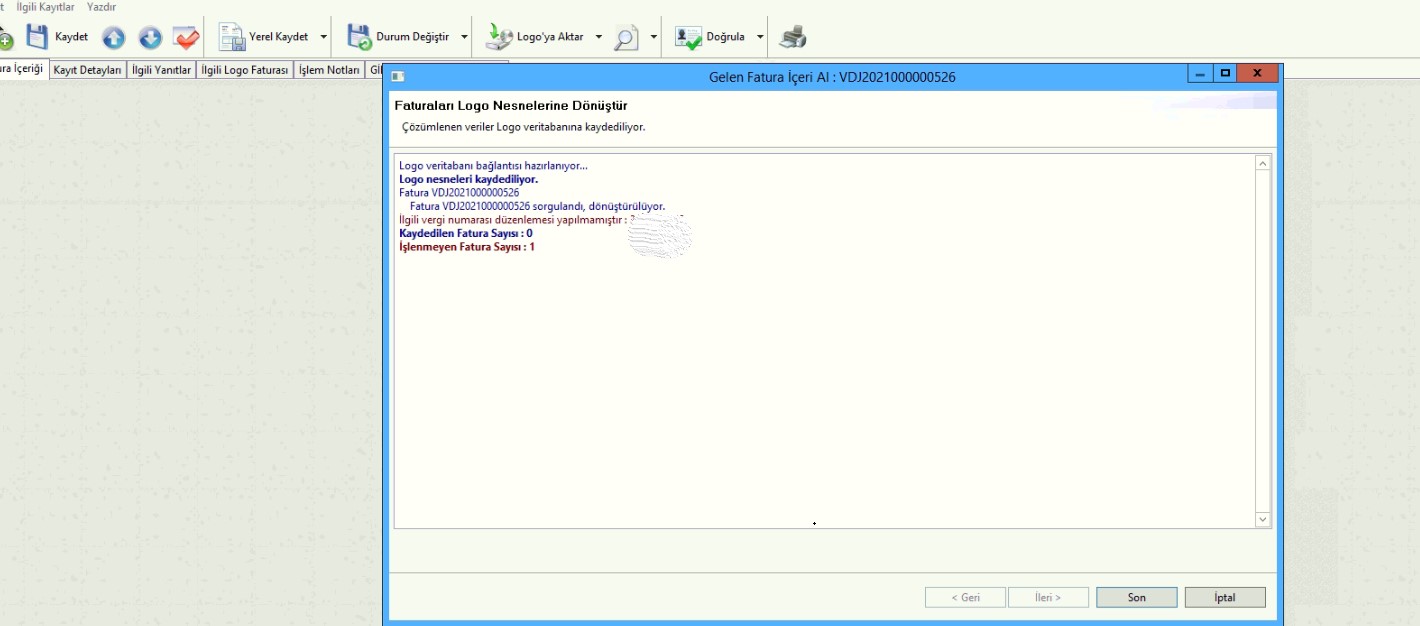Switch to the Kayıt Detayları tab
1420x626 pixels.
(87, 70)
